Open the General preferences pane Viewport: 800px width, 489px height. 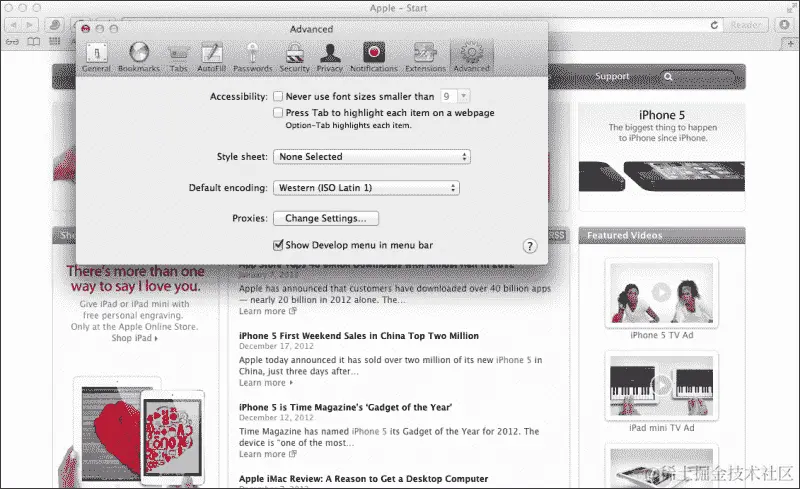pyautogui.click(x=96, y=58)
